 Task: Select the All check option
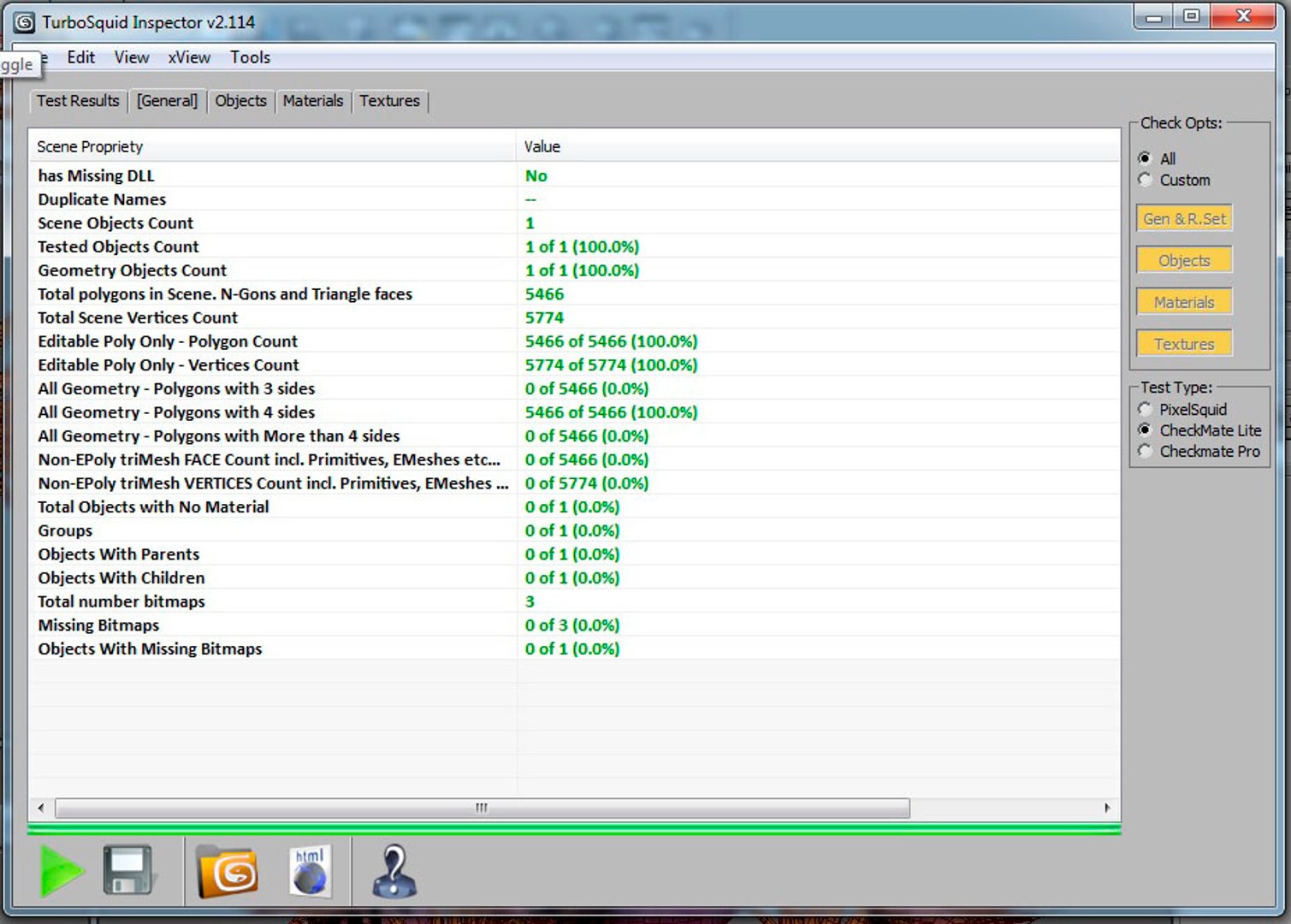coord(1158,158)
